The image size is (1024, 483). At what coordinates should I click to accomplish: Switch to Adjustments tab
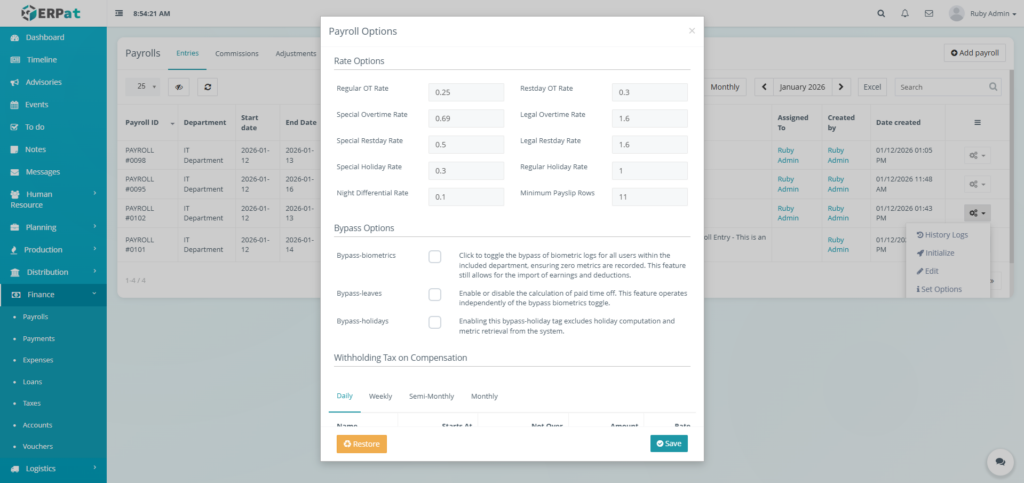(x=296, y=54)
